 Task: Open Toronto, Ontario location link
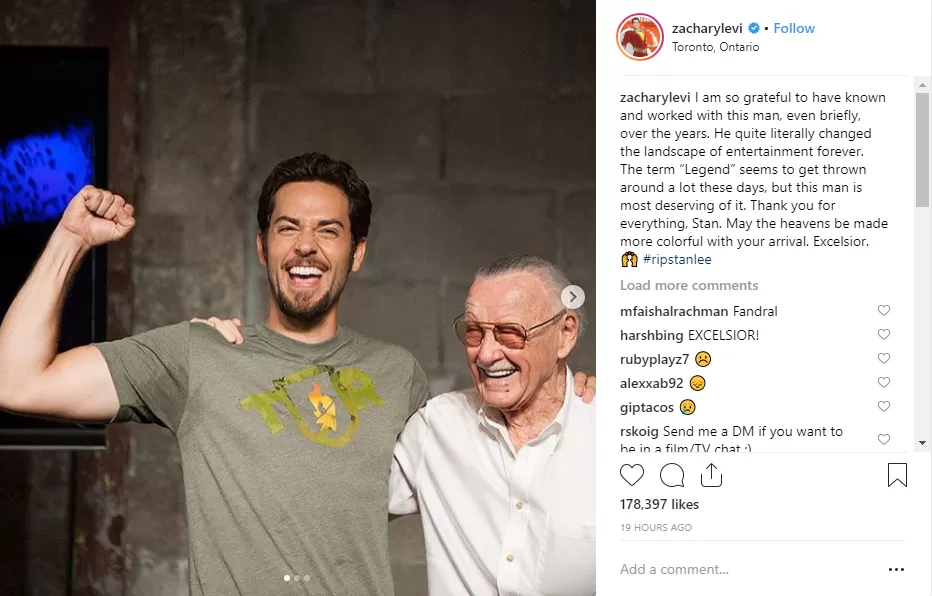[715, 47]
